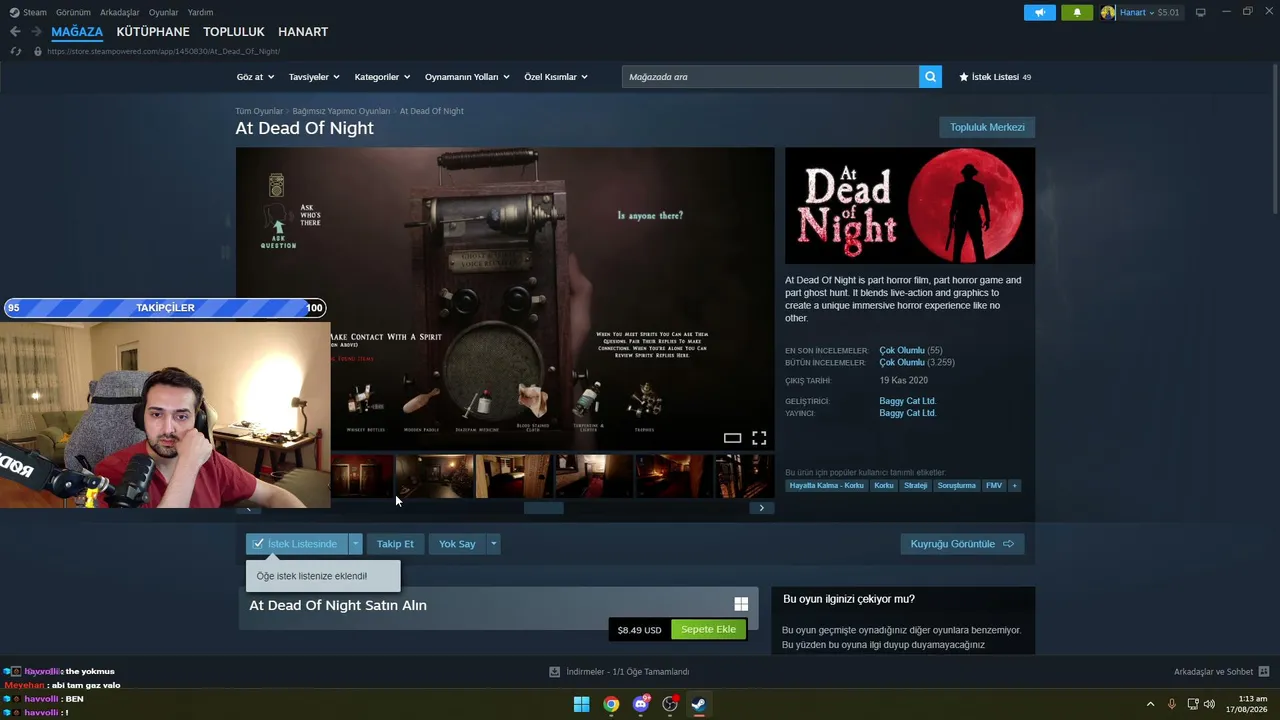The image size is (1280, 720).
Task: Go back using the navigation arrow
Action: 15,32
